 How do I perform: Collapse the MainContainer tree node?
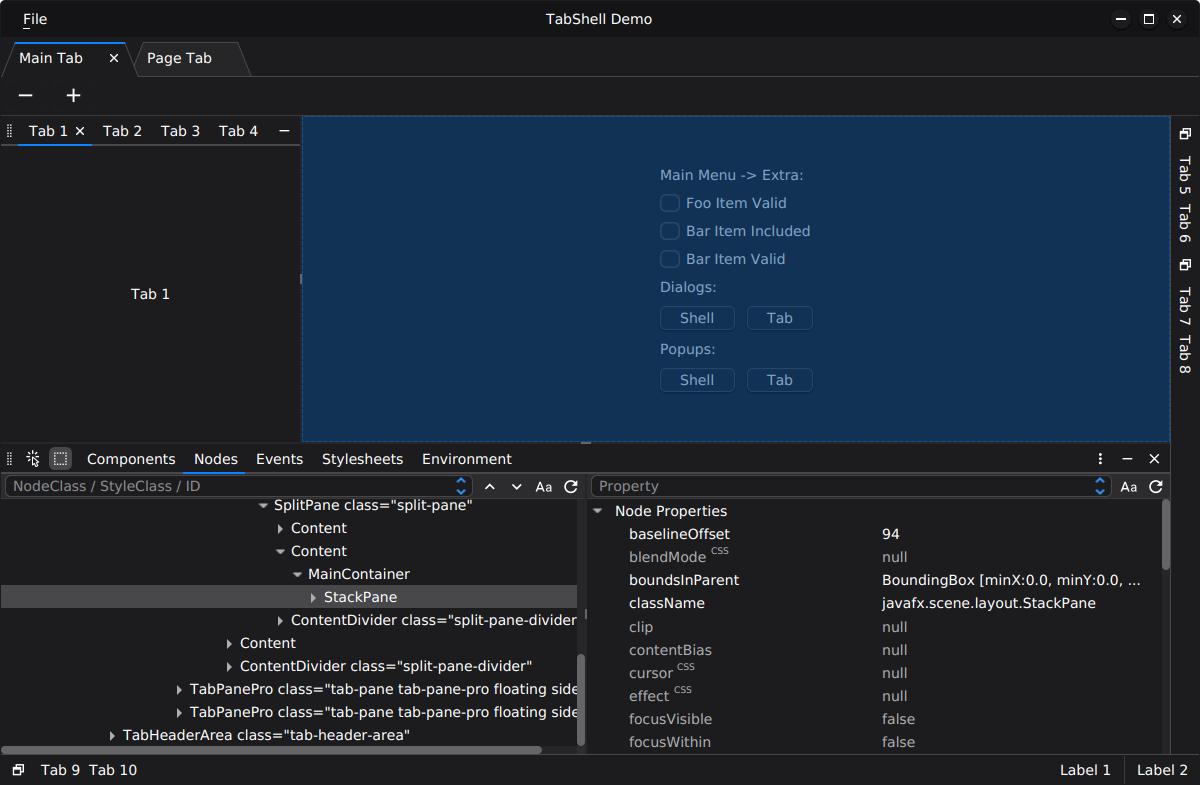pos(297,575)
